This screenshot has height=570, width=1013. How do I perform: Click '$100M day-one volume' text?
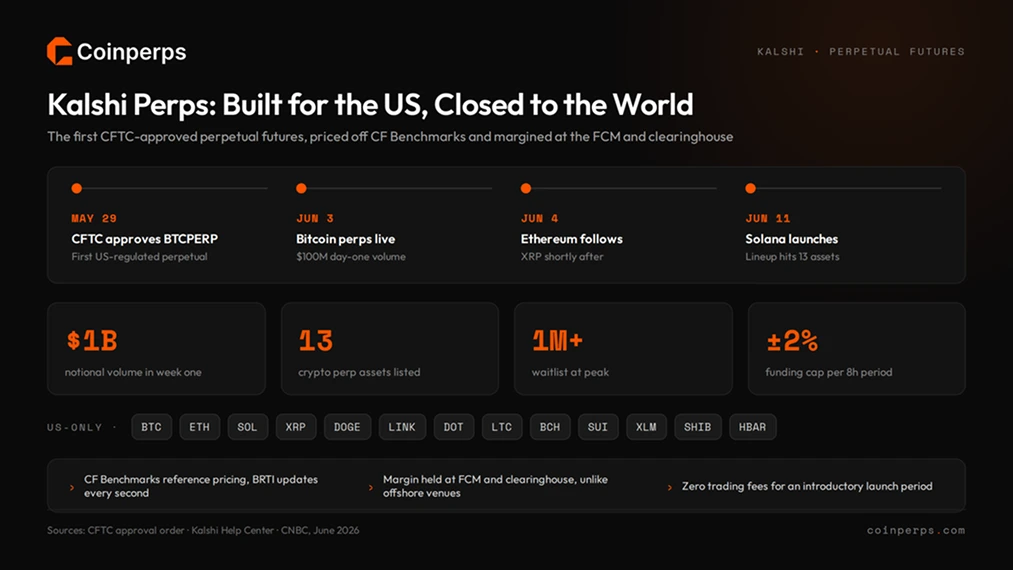(x=351, y=257)
